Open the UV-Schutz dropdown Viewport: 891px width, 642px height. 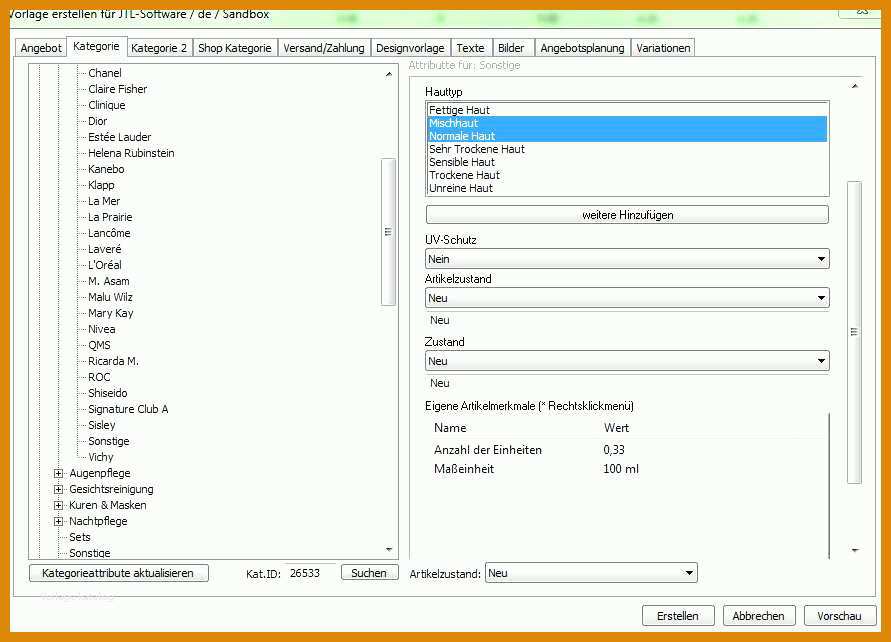(x=627, y=259)
